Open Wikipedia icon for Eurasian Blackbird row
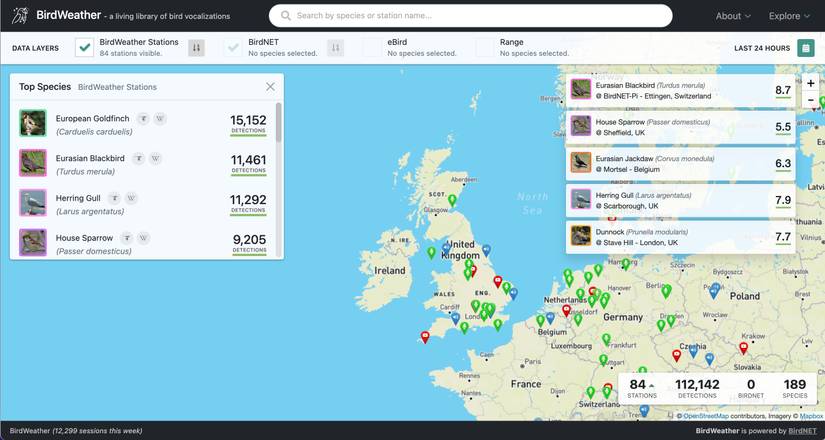825x440 pixels. 155,158
